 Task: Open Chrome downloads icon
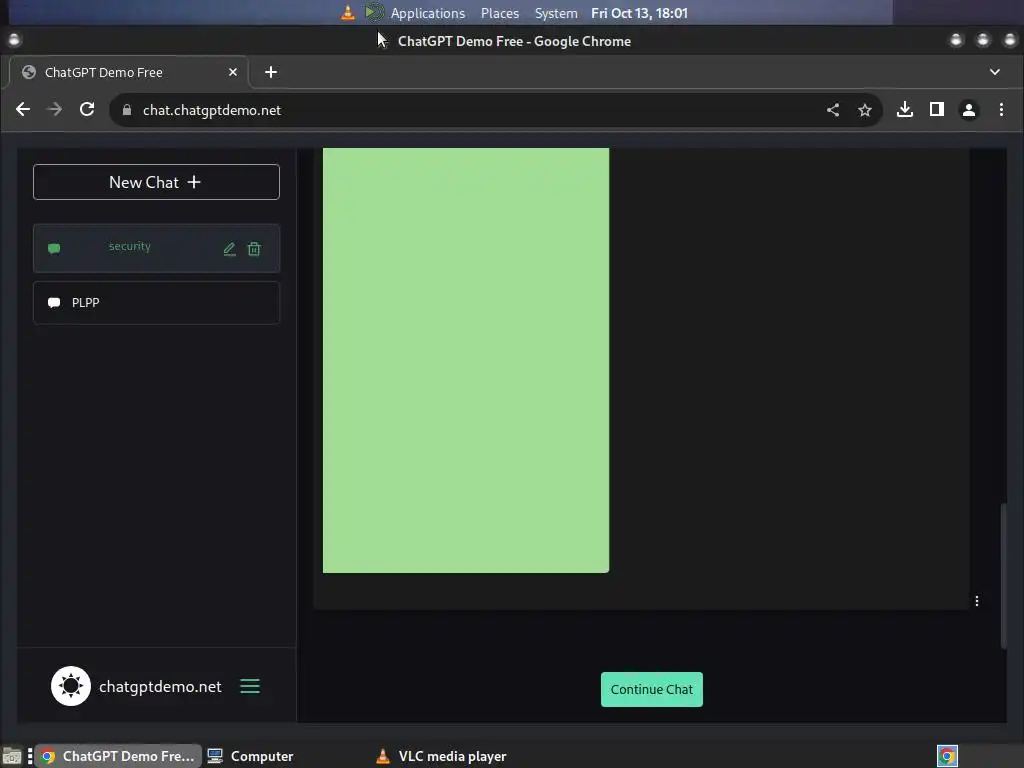tap(904, 110)
